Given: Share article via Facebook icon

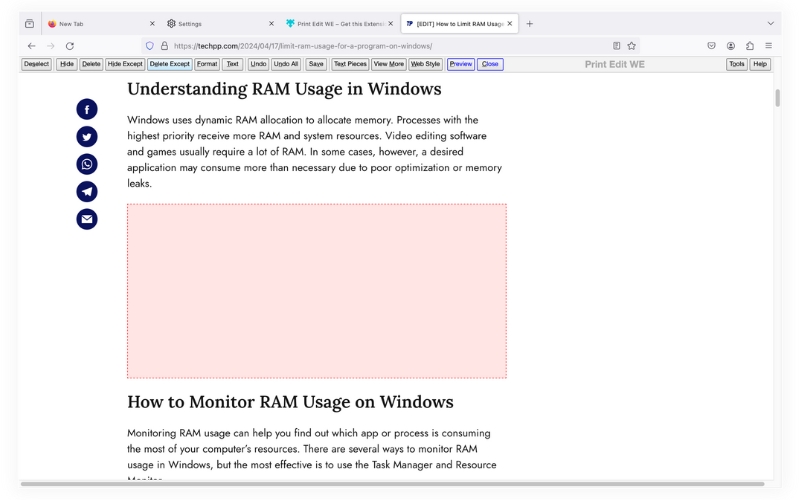Looking at the screenshot, I should (87, 109).
